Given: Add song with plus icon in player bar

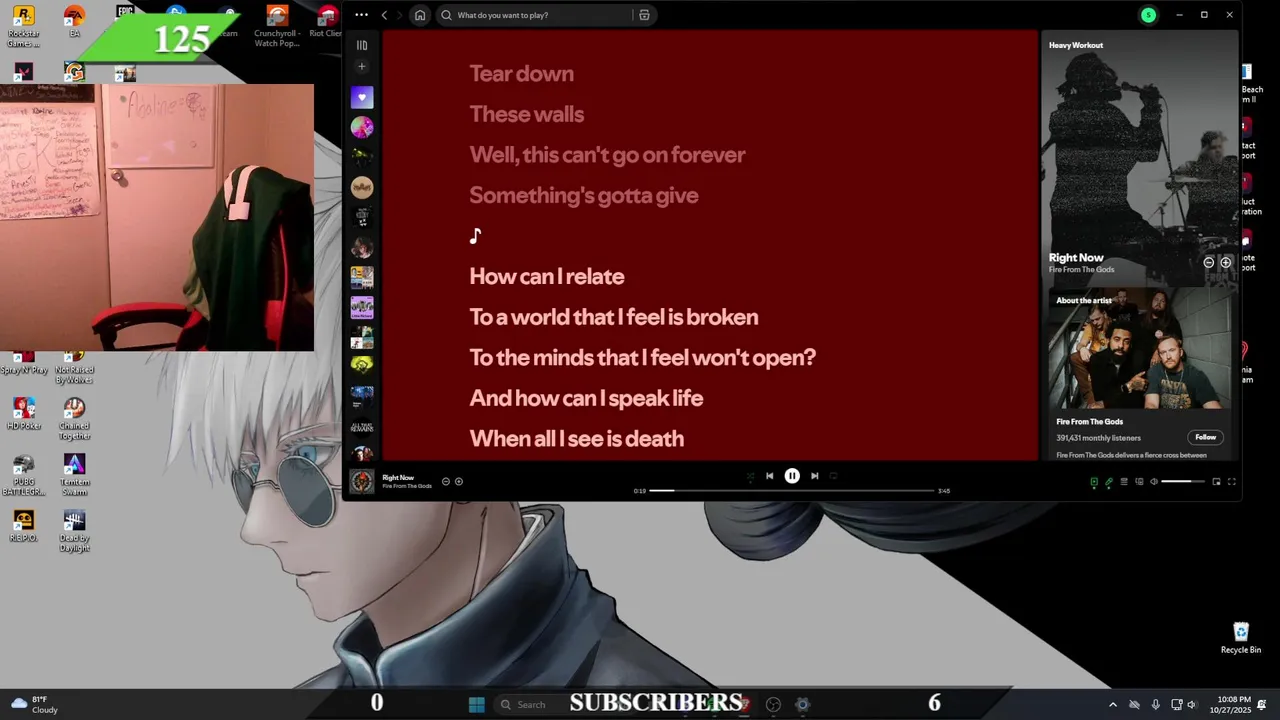Looking at the screenshot, I should point(459,482).
